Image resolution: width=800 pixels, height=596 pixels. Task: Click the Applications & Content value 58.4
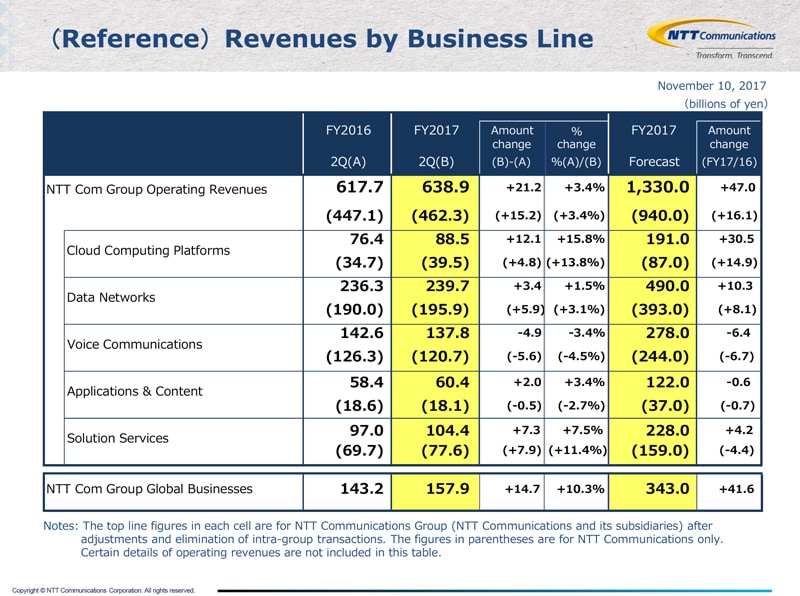point(366,382)
